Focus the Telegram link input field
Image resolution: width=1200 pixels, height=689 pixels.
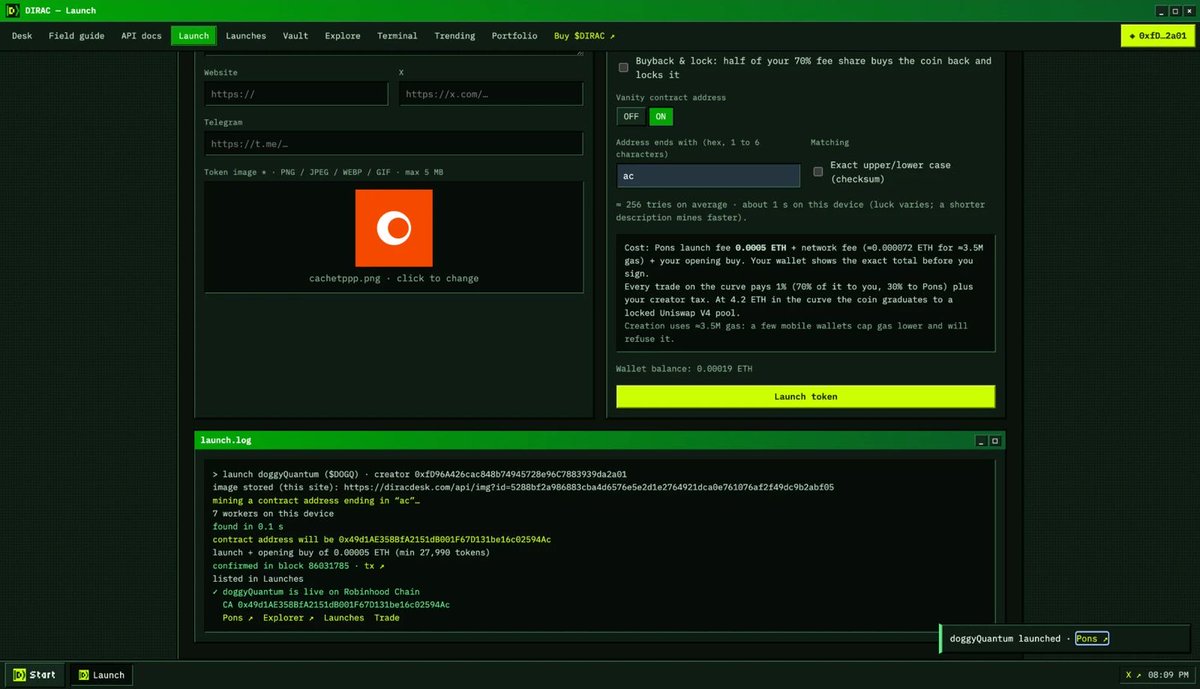[393, 143]
